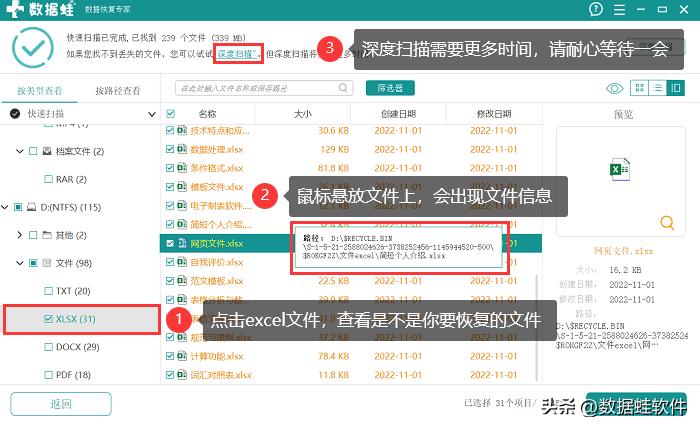Click the search magnifier in search box
This screenshot has width=700, height=428.
tap(342, 88)
